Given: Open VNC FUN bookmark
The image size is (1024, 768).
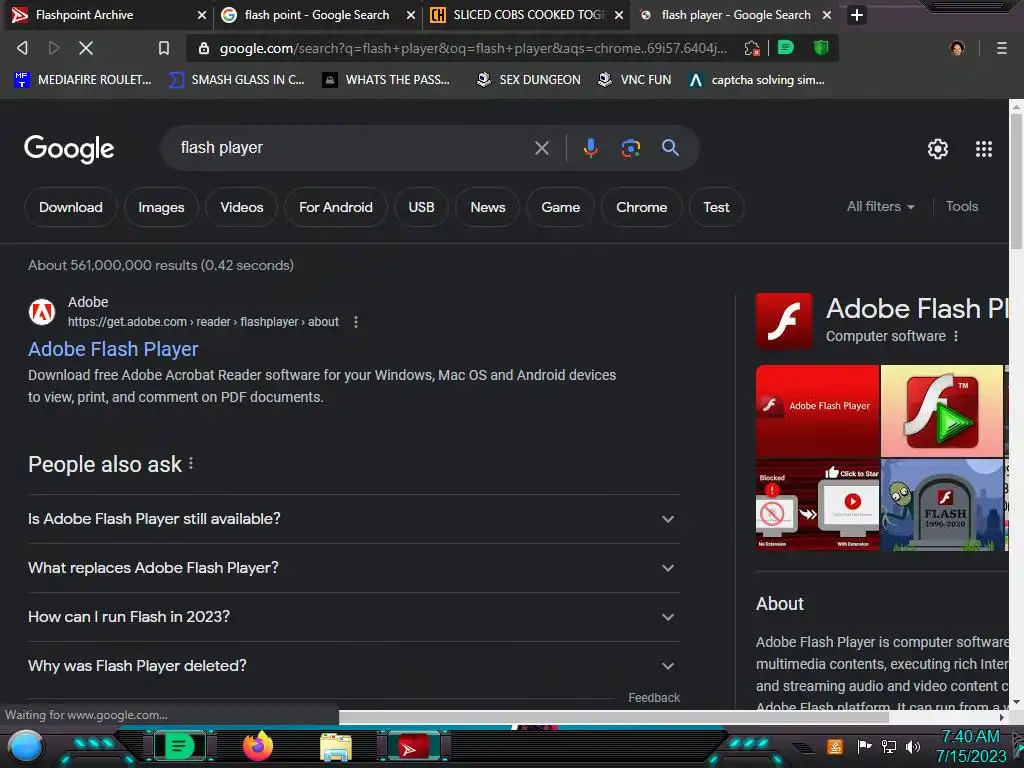Looking at the screenshot, I should (x=635, y=80).
